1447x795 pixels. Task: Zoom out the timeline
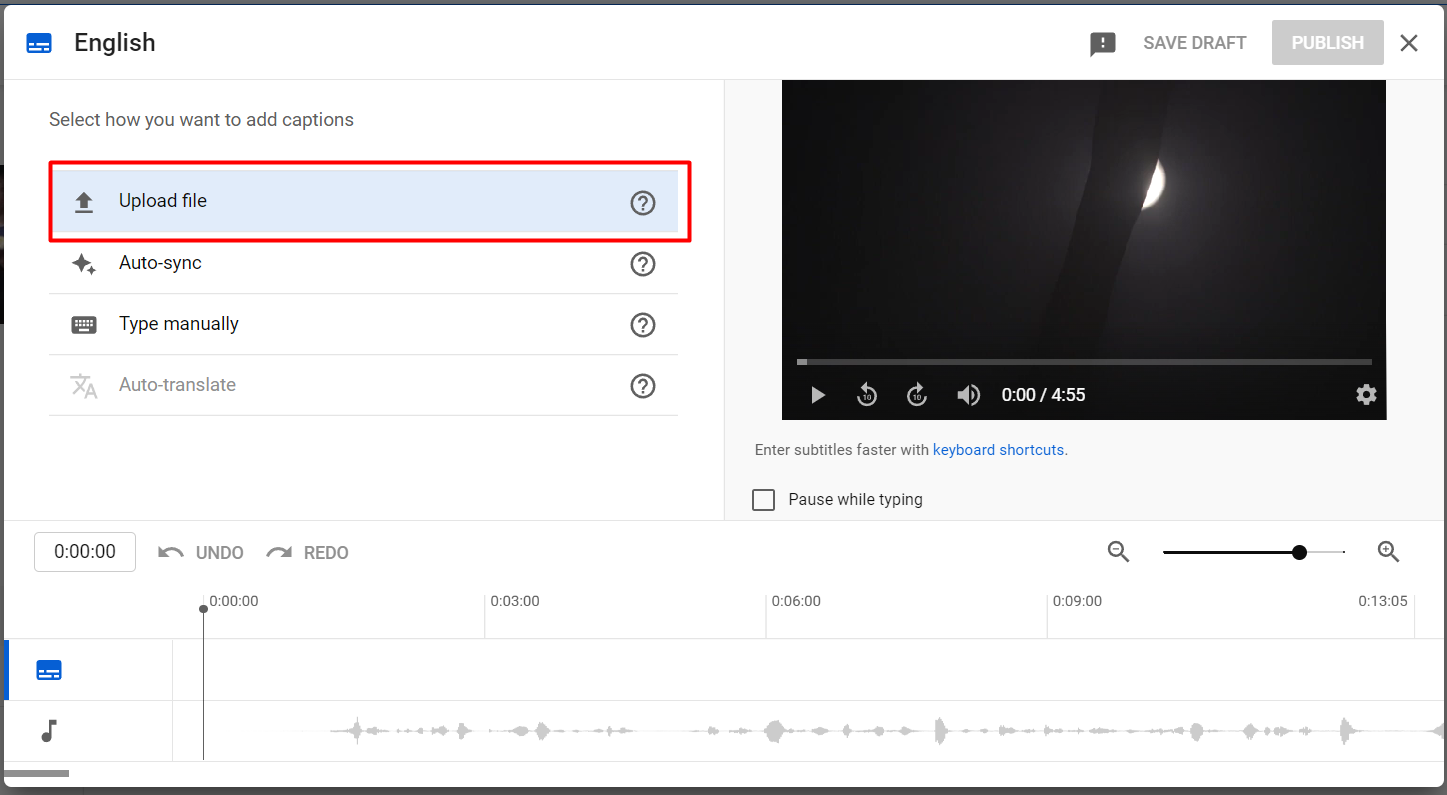1118,552
